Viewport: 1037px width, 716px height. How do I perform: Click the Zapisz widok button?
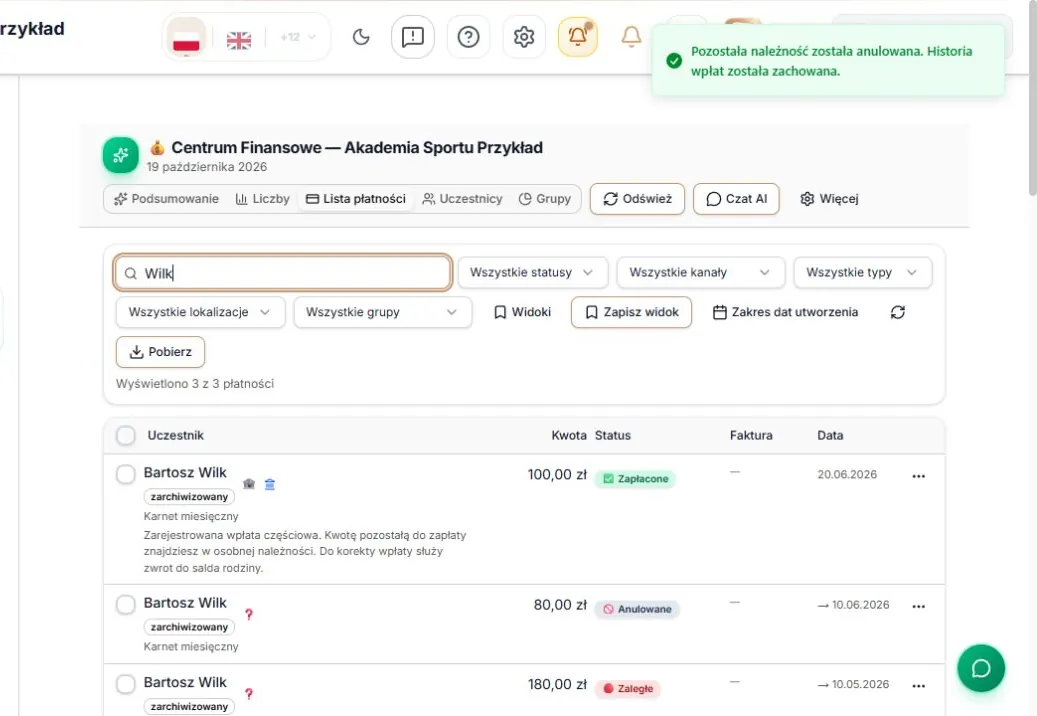point(632,312)
